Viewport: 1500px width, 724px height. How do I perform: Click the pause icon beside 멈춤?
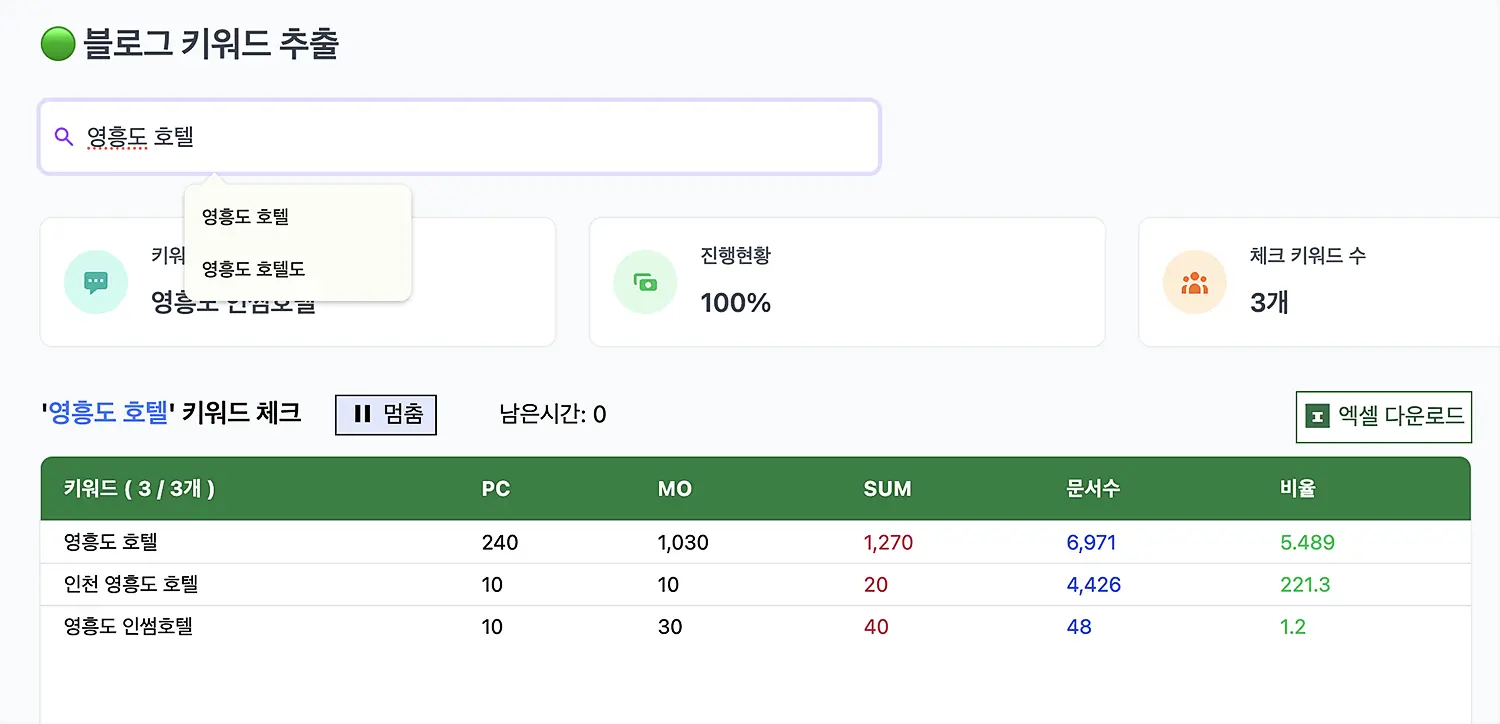pos(362,414)
